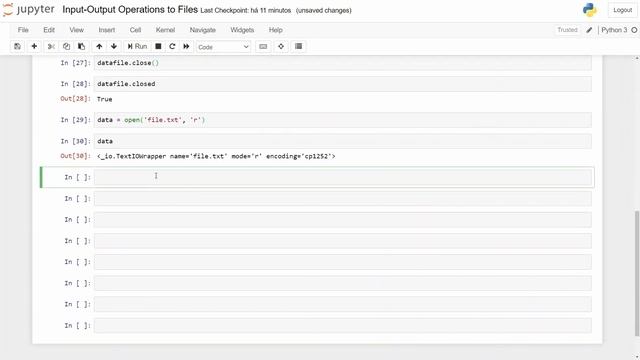Click the Trusted notebook indicator
Screen dimensions: 640x360
(567, 30)
